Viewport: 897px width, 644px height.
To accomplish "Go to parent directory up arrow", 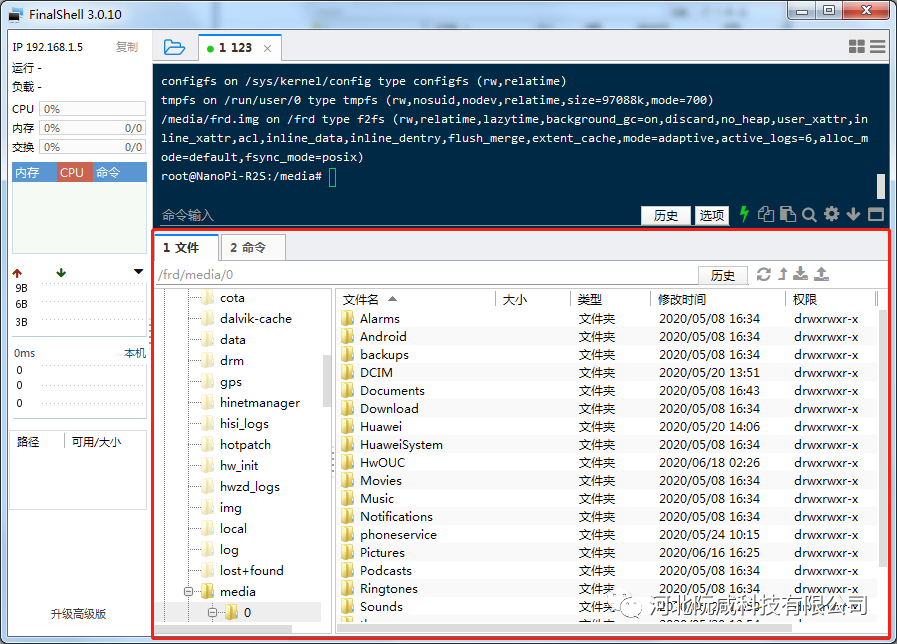I will (x=783, y=275).
